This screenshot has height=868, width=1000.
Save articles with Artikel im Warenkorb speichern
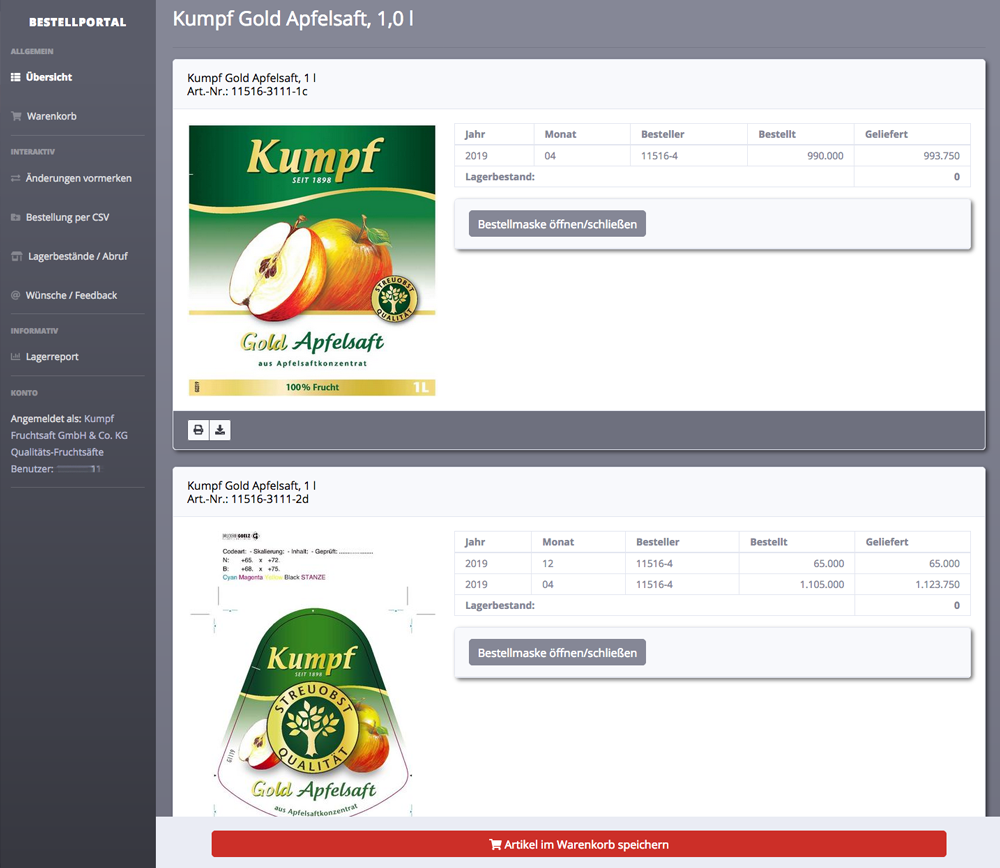pos(579,844)
